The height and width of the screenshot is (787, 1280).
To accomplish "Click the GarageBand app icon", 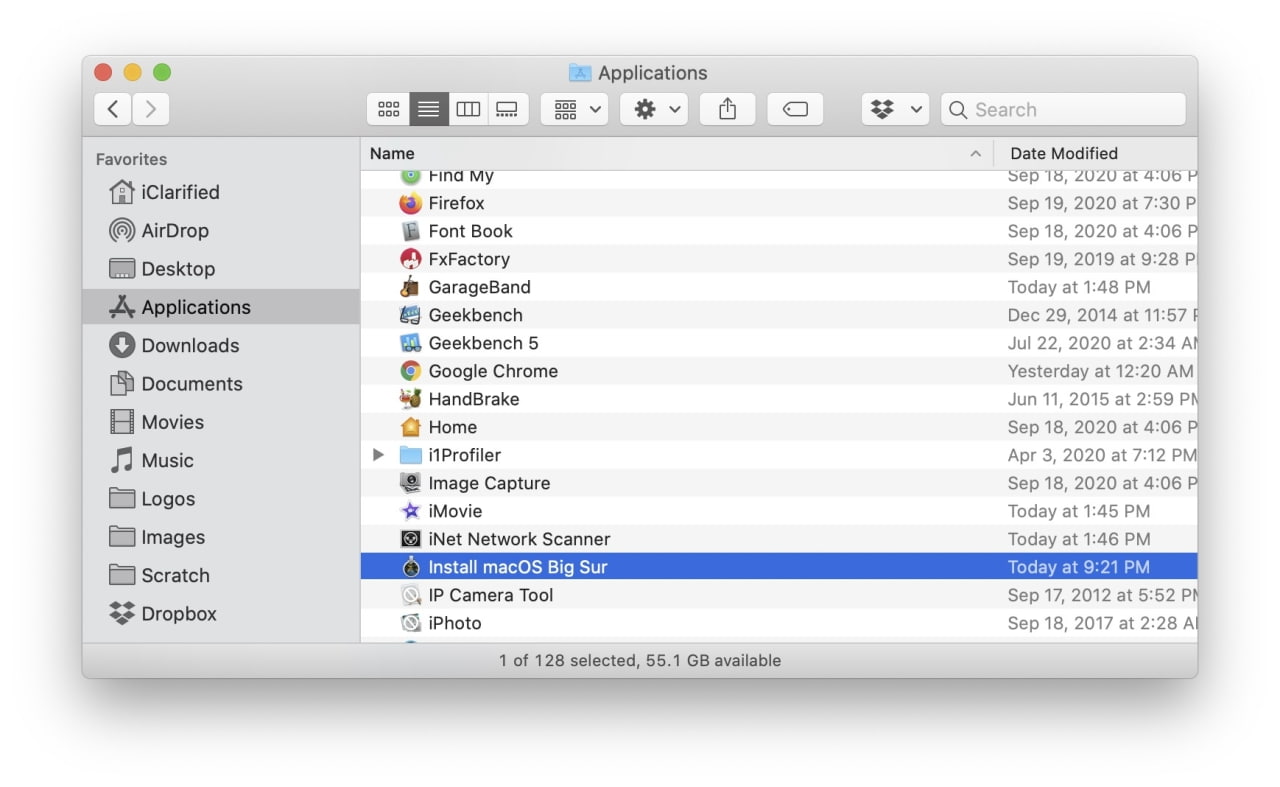I will tap(410, 287).
